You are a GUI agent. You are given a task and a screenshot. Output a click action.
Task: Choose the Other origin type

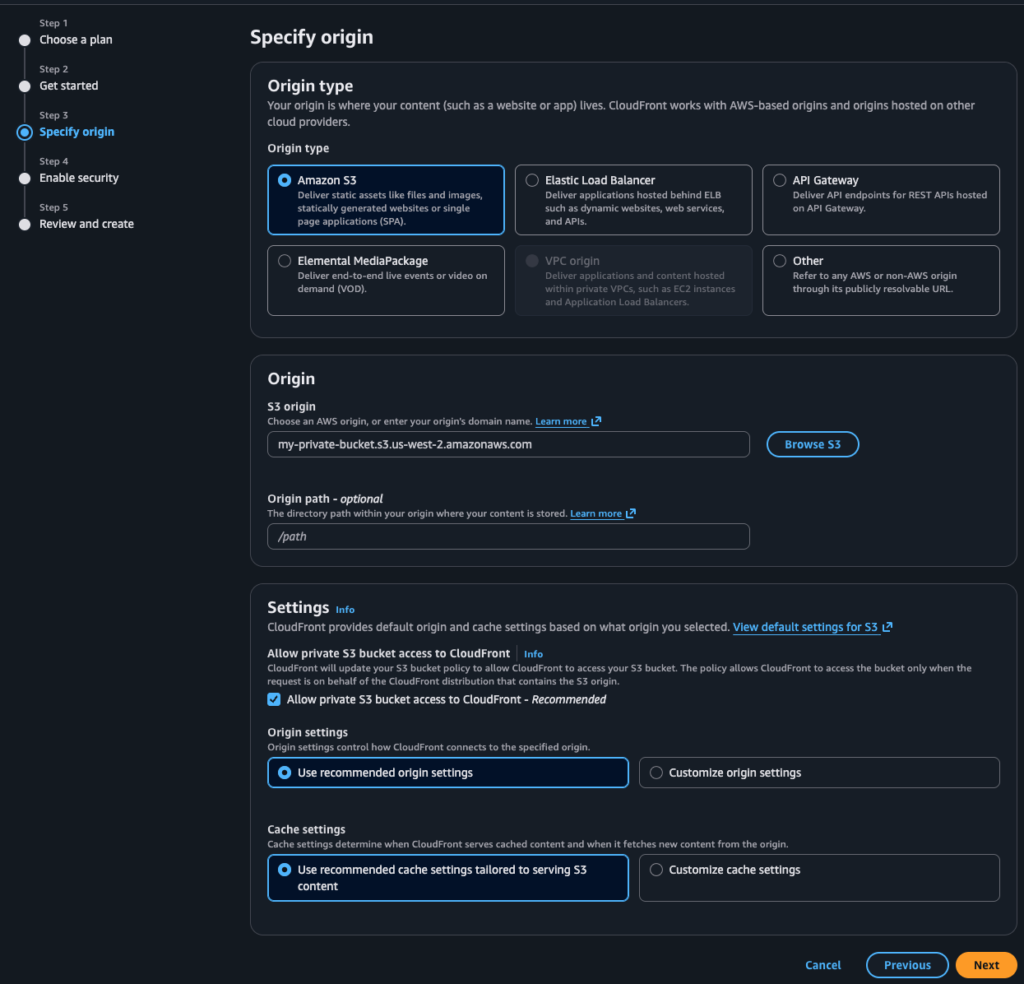point(880,280)
